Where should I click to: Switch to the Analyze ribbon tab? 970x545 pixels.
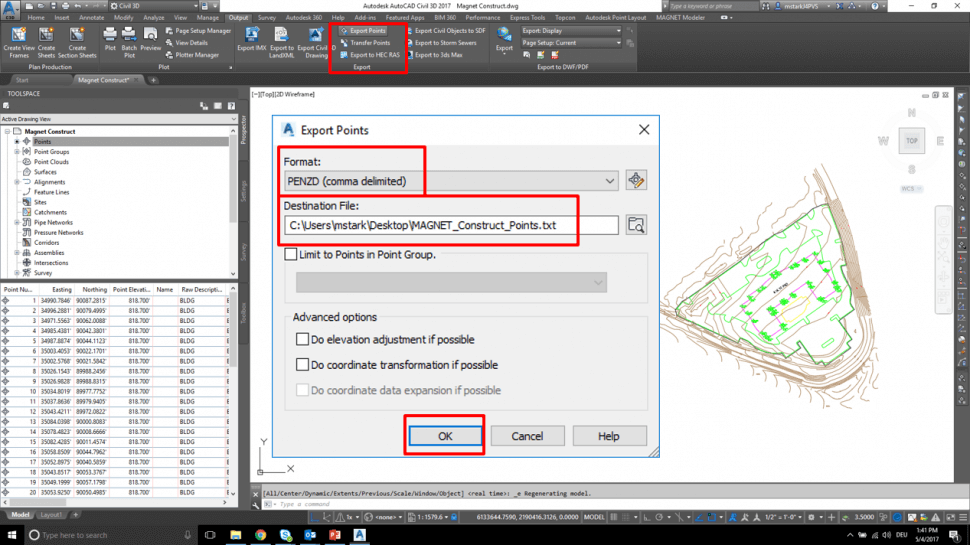point(153,18)
